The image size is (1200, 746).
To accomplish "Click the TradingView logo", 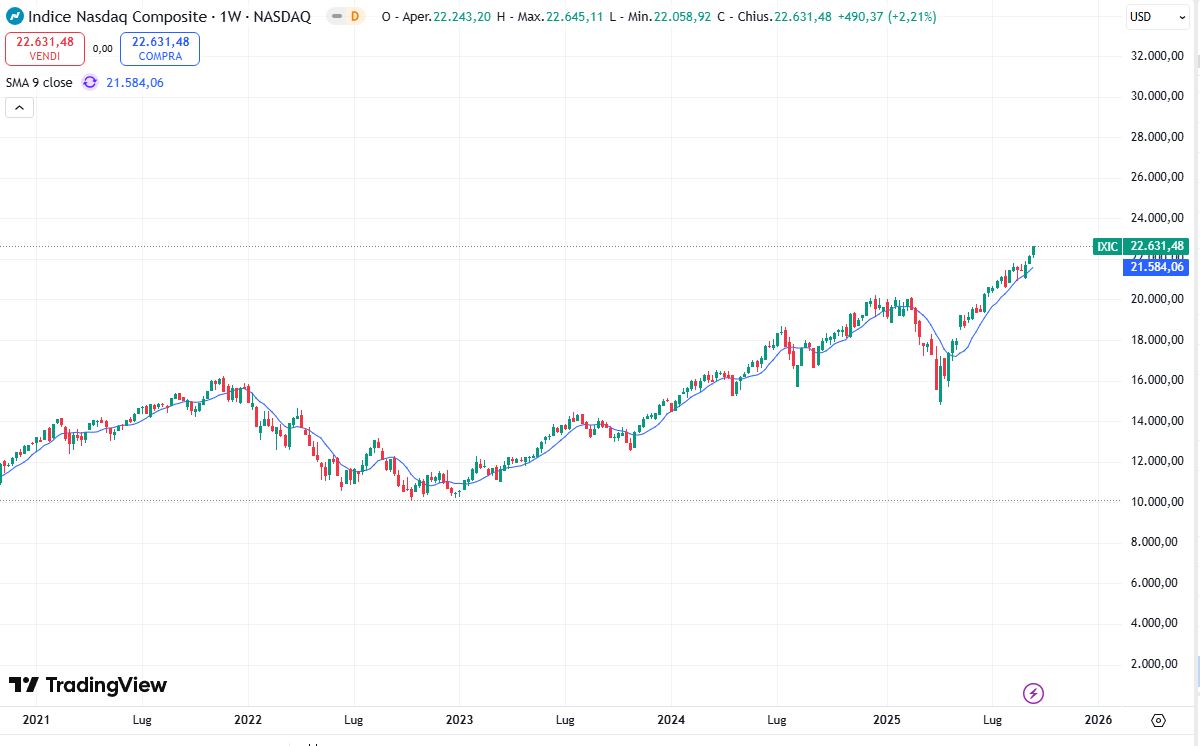I will point(88,685).
